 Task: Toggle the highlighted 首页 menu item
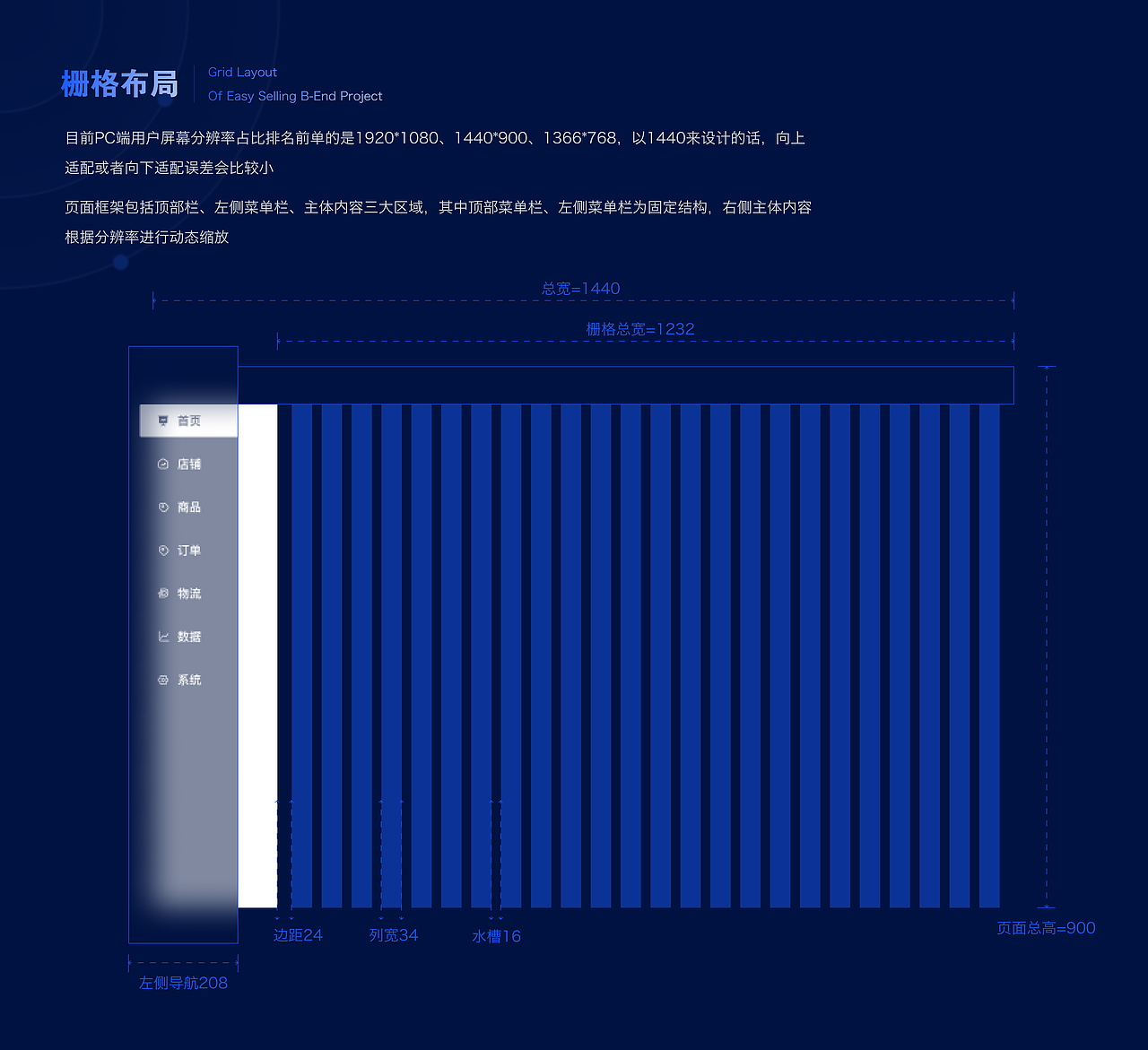tap(188, 420)
